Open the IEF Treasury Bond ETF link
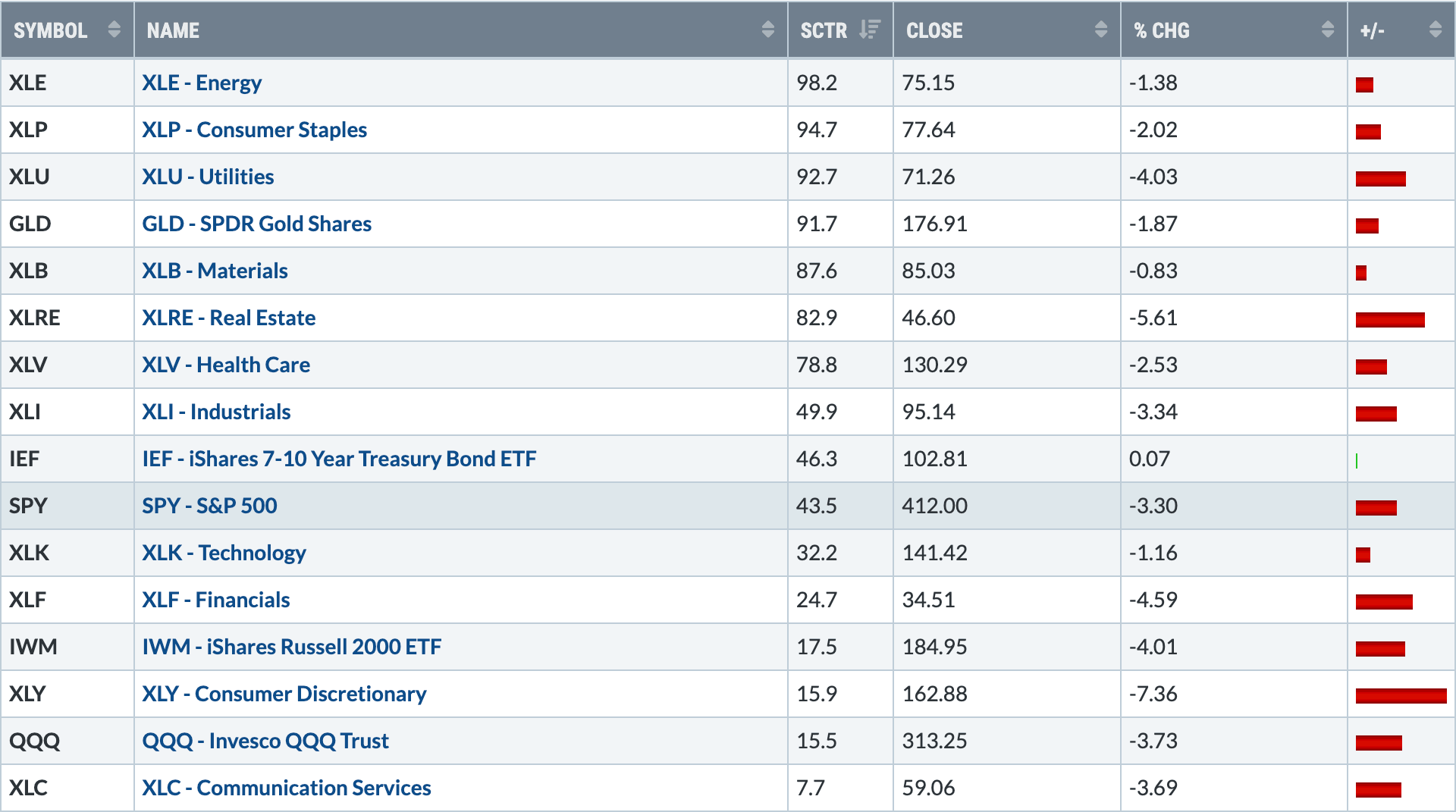This screenshot has height=812, width=1456. (339, 459)
